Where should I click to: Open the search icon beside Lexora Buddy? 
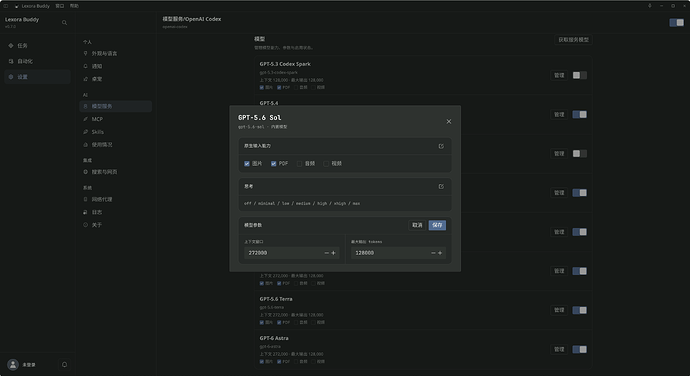(64, 22)
